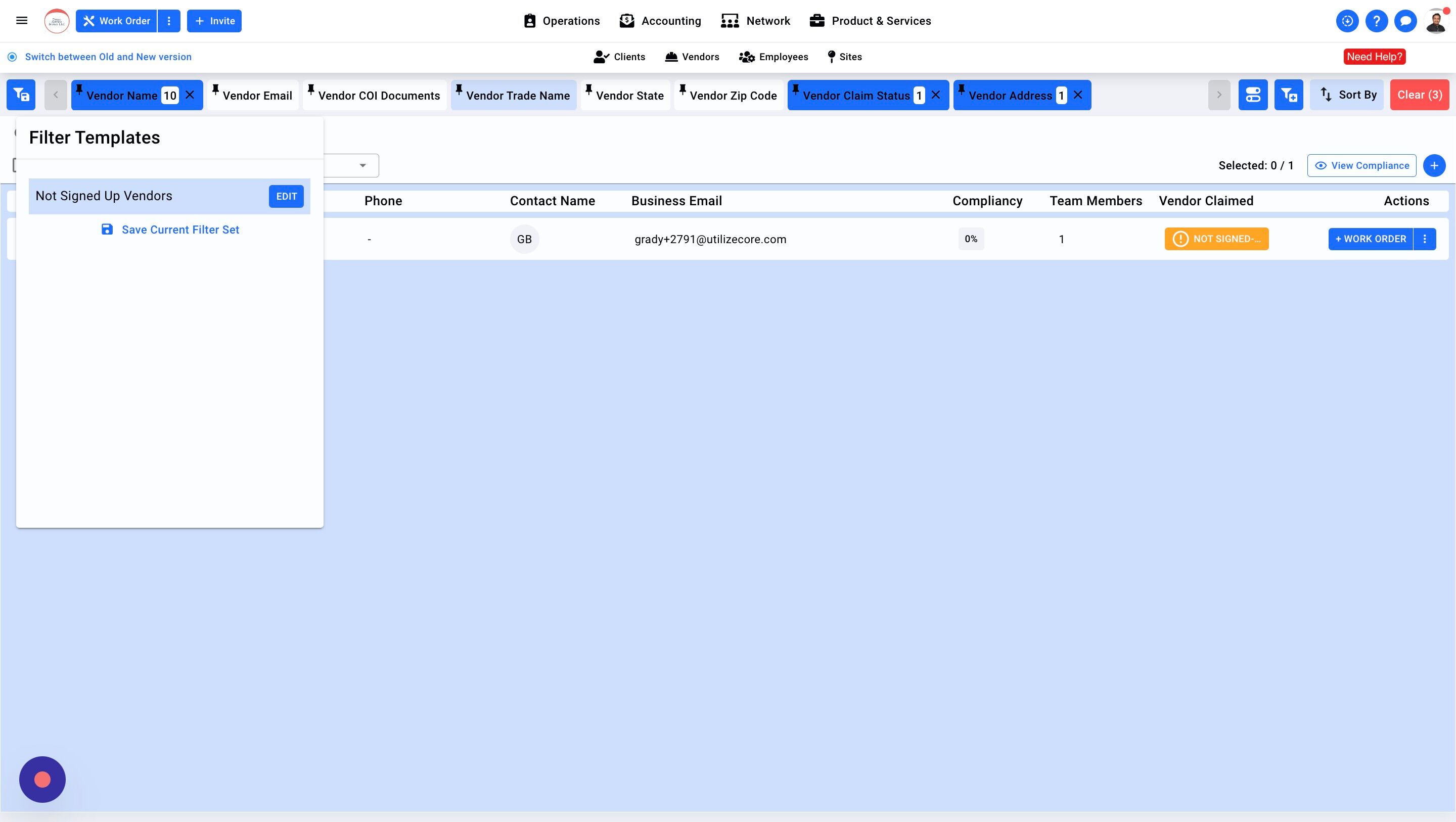
Task: Click View Compliance eye button
Action: (x=1361, y=166)
